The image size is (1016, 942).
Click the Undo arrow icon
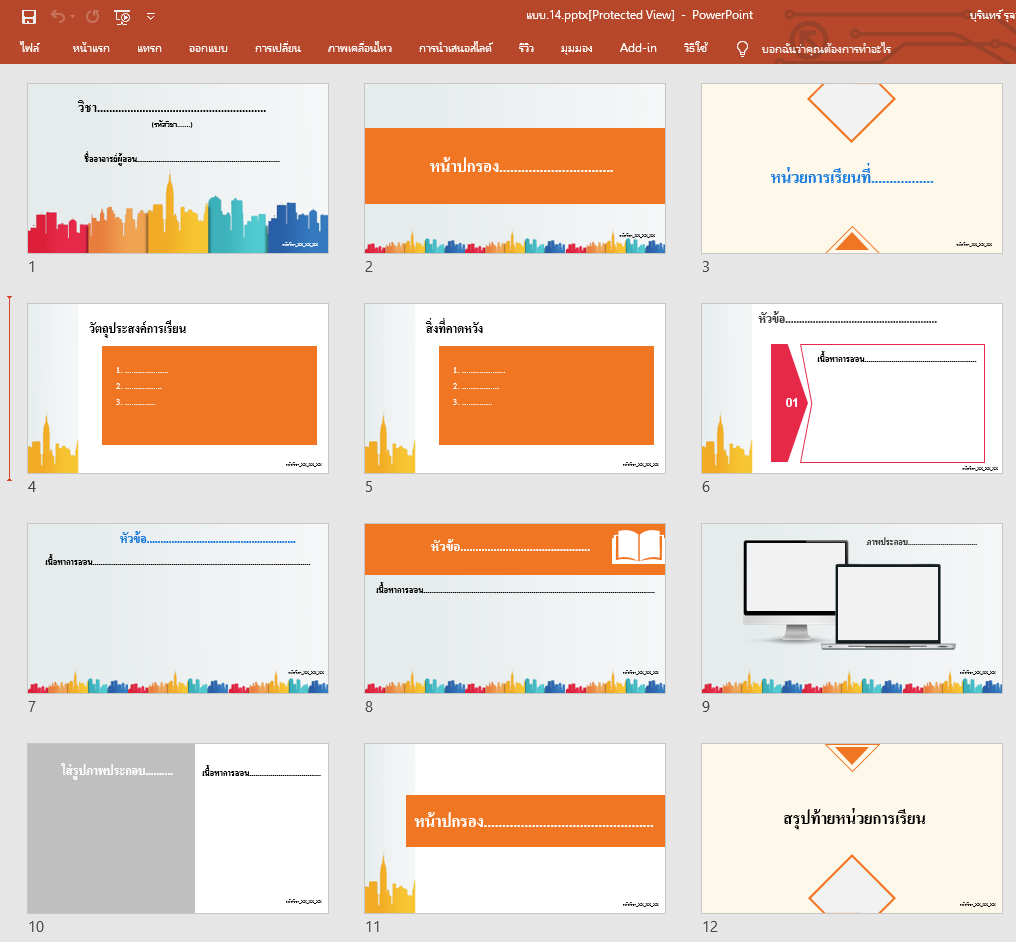coord(57,16)
